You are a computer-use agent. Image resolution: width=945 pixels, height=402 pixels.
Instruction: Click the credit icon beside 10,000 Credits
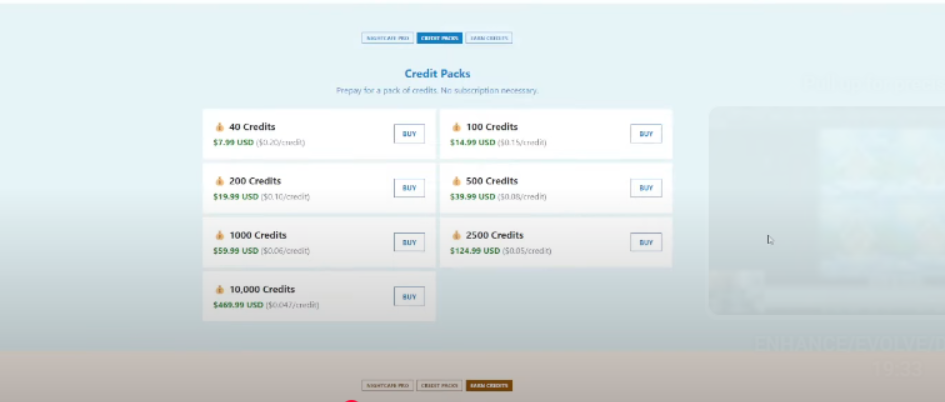219,290
